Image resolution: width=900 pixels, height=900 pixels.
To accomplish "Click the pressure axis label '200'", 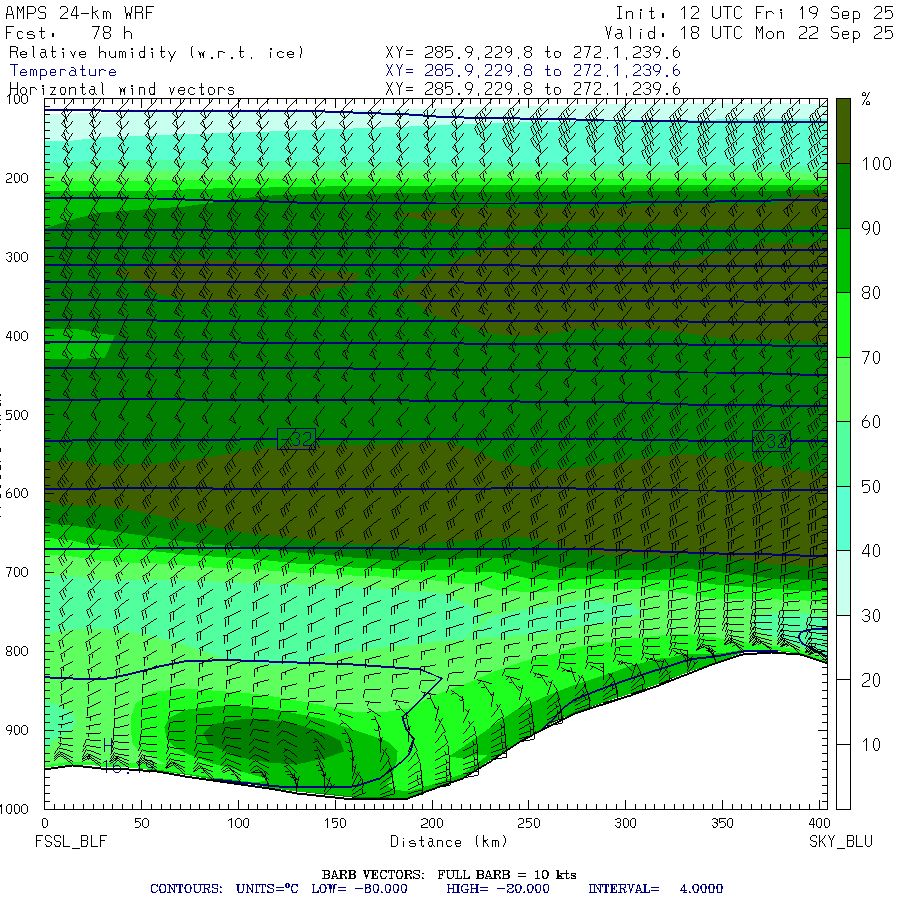I will tap(17, 178).
